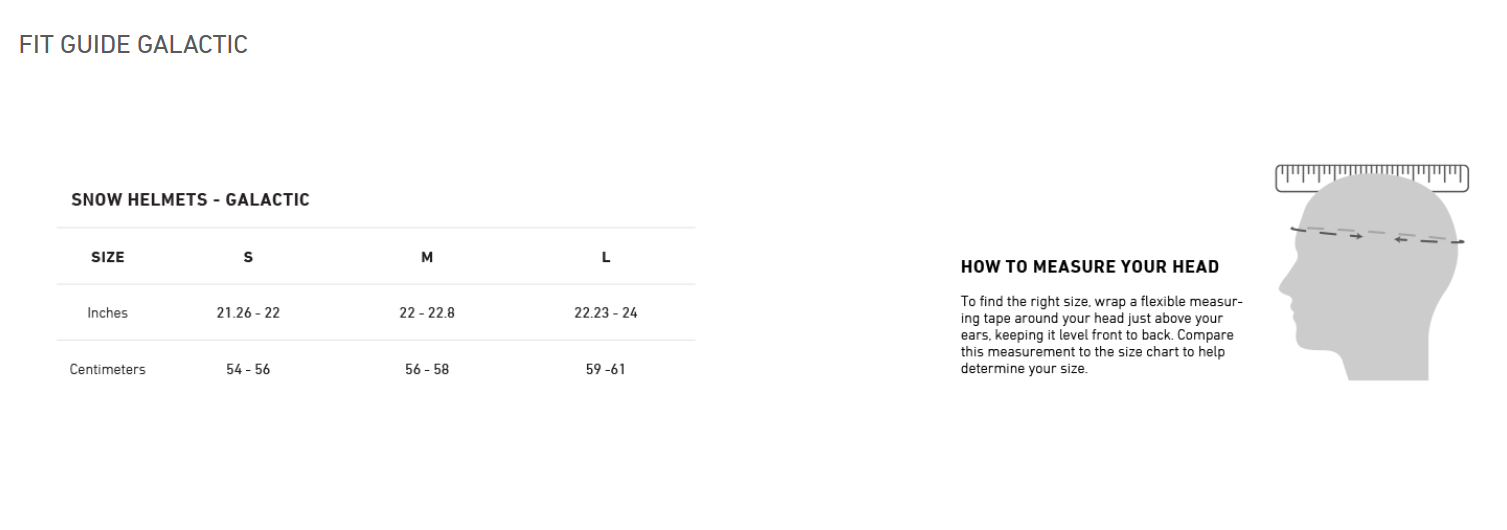
Task: Click the SNOW HELMETS - GALACTIC title
Action: pyautogui.click(x=190, y=200)
